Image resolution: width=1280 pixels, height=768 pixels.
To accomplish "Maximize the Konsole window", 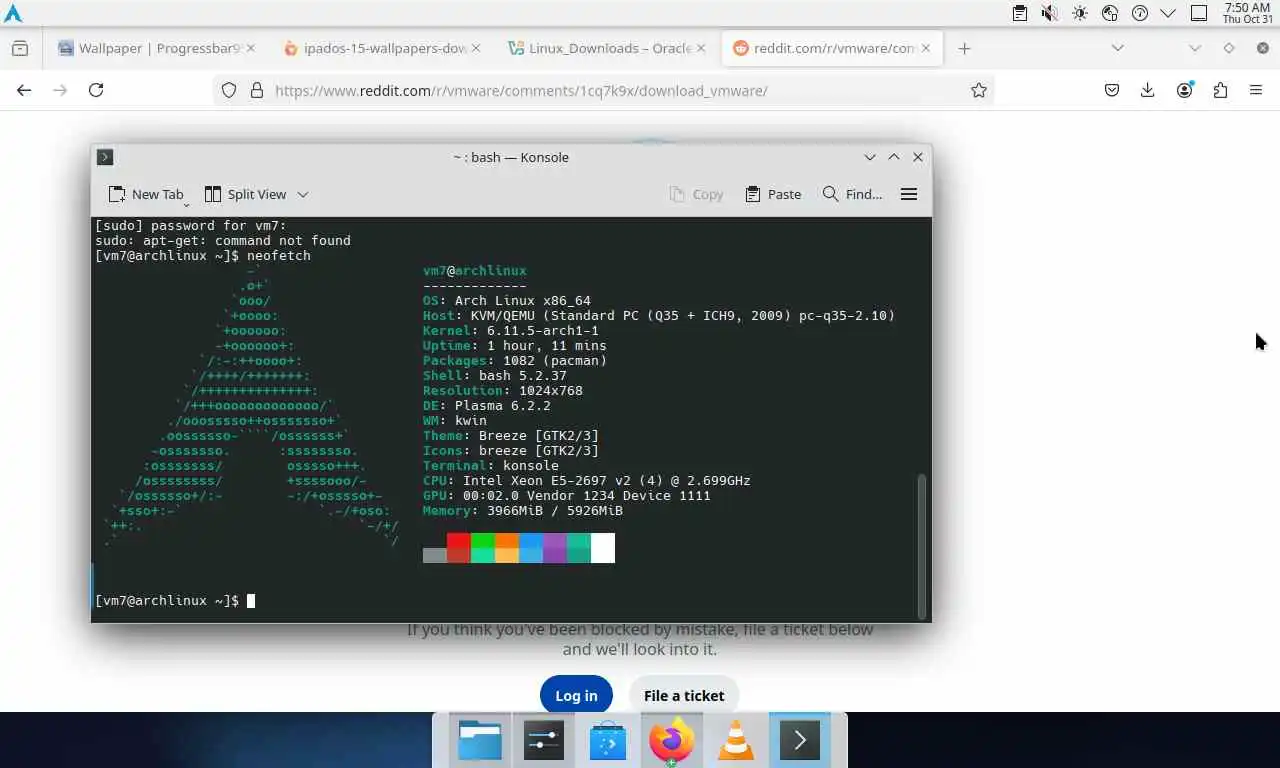I will pos(894,157).
